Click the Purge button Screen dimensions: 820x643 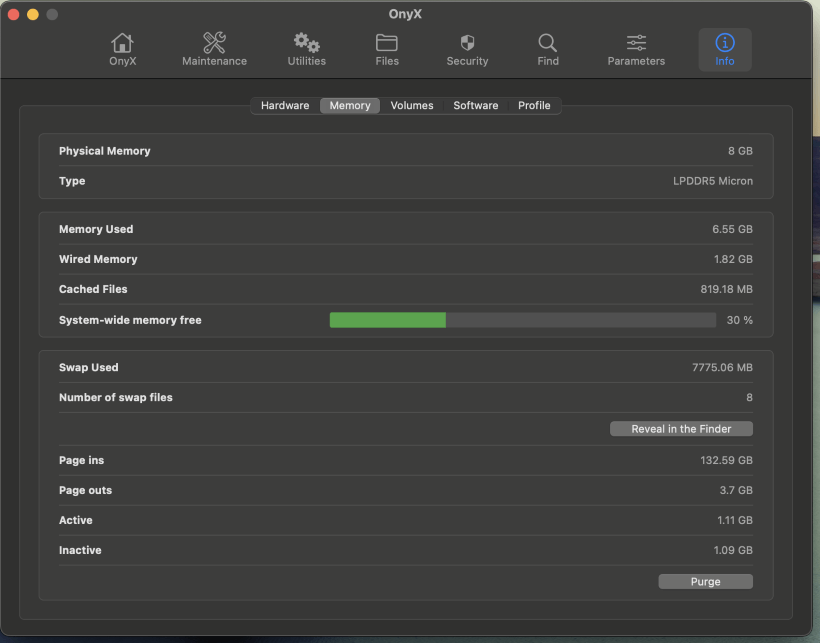tap(705, 581)
